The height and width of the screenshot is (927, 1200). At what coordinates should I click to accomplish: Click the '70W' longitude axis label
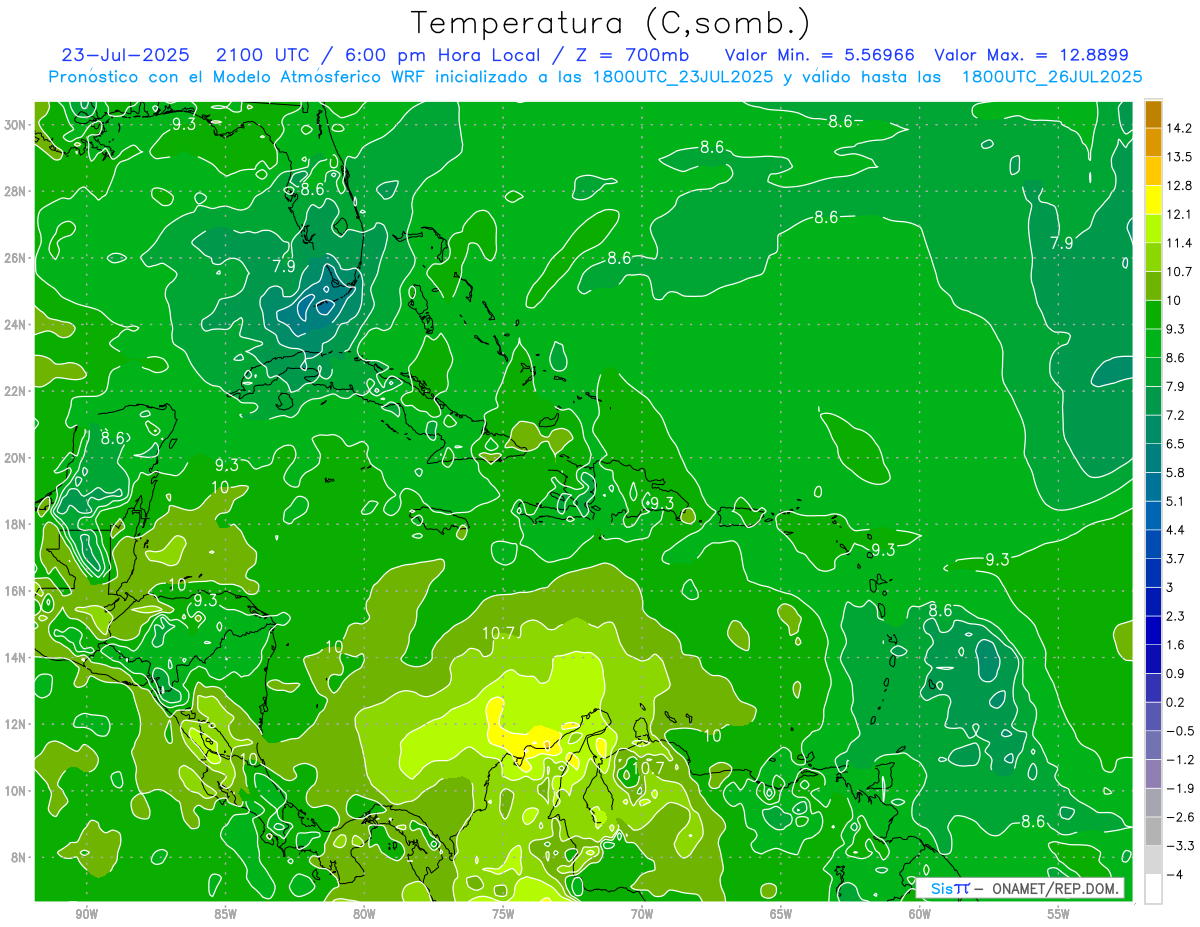642,914
